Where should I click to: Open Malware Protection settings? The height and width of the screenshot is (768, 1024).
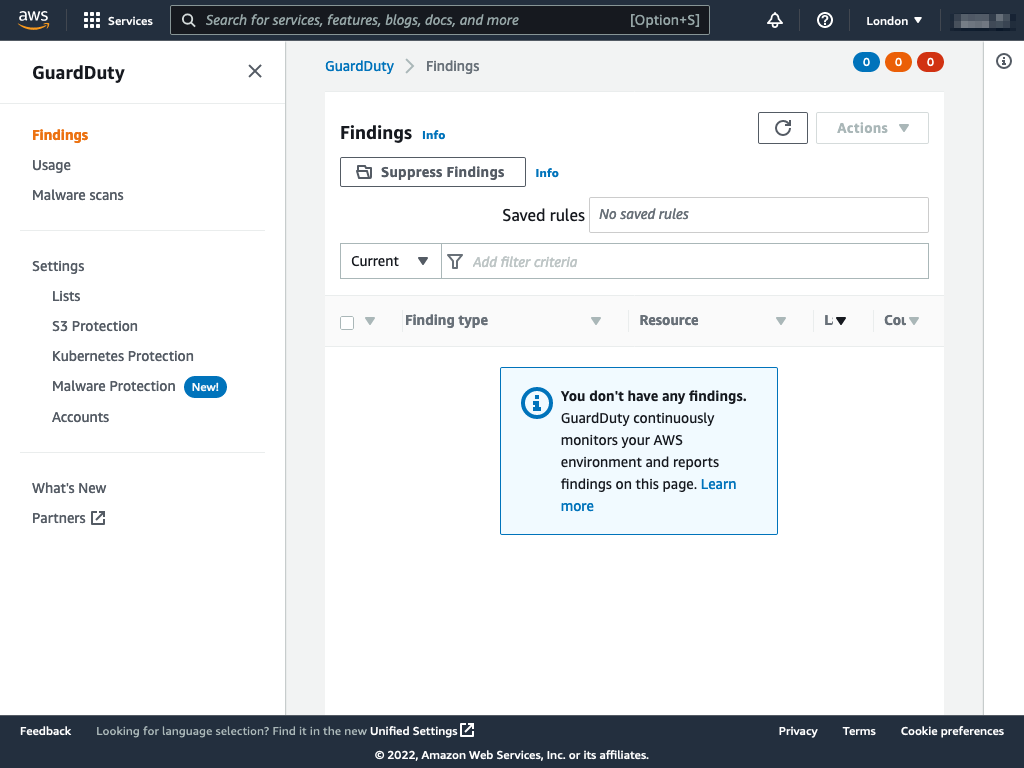(113, 385)
